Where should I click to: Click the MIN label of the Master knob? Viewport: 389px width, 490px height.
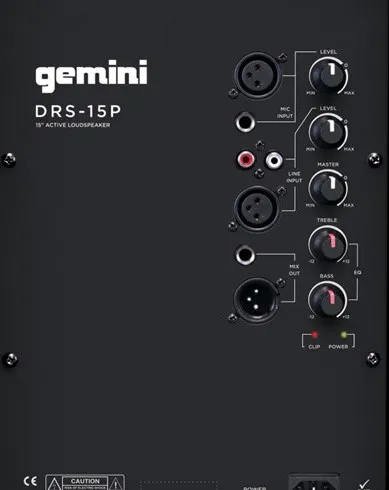coord(310,205)
